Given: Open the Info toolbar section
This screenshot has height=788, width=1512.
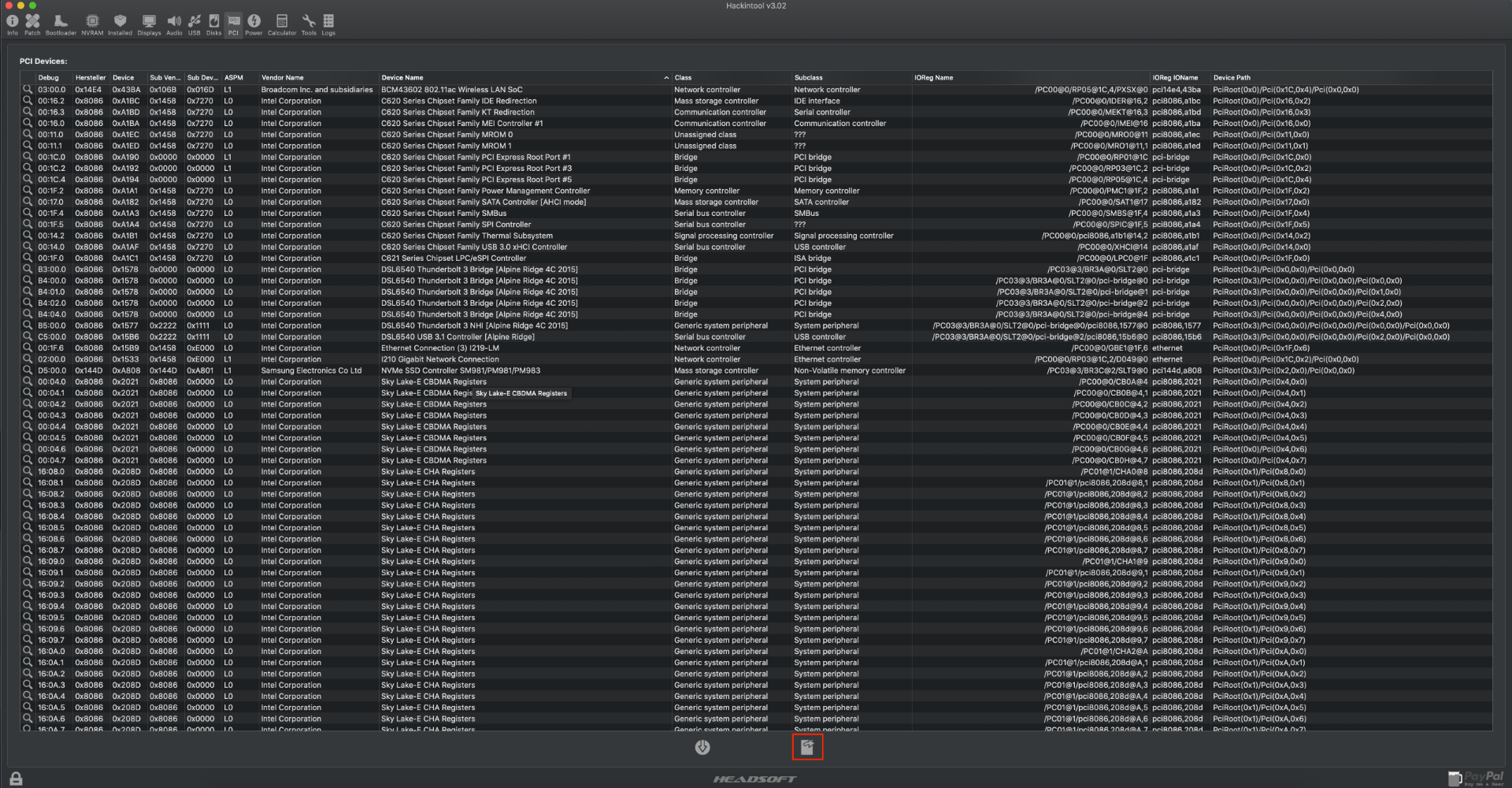Looking at the screenshot, I should click(x=13, y=24).
